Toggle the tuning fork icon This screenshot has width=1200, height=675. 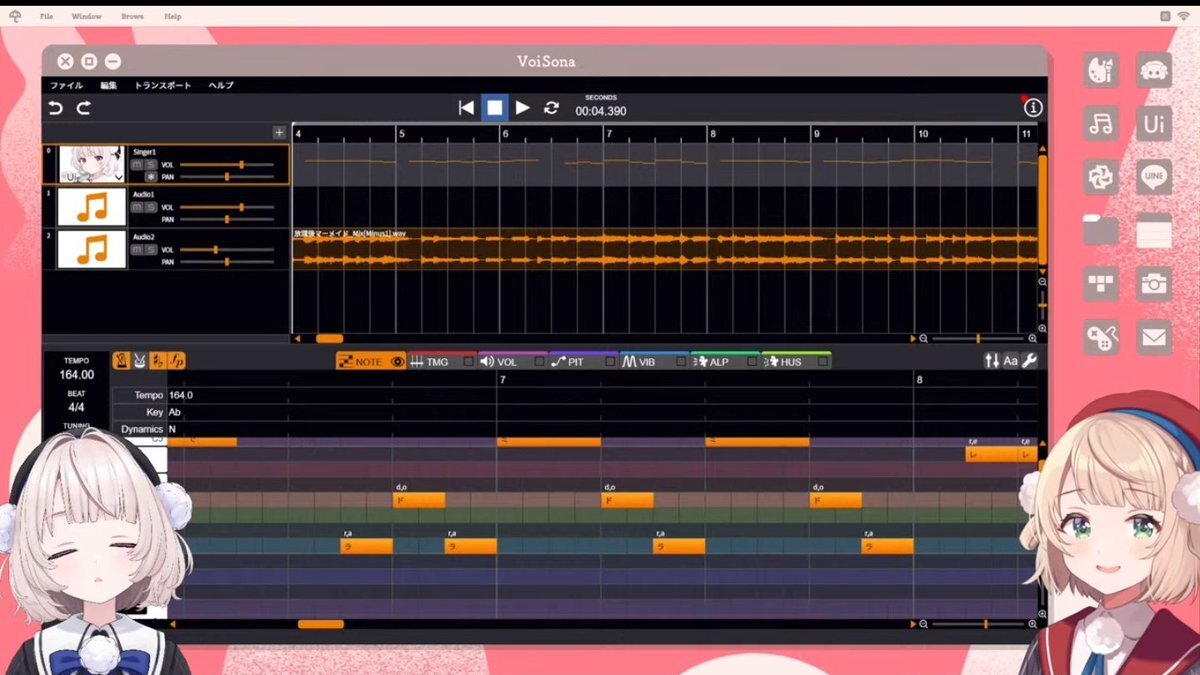[140, 361]
